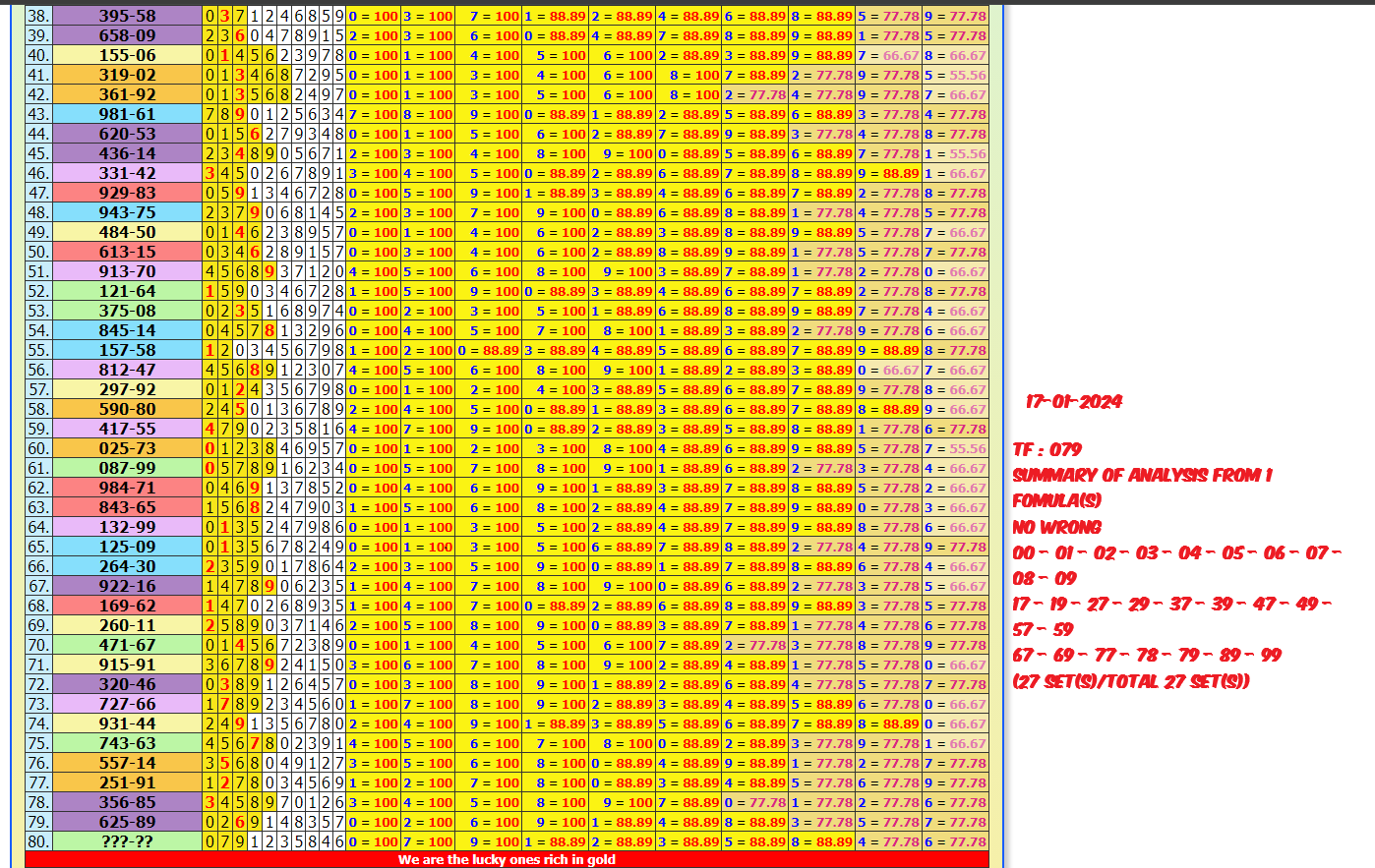Select the result 417-55
The height and width of the screenshot is (868, 1375).
(x=127, y=429)
